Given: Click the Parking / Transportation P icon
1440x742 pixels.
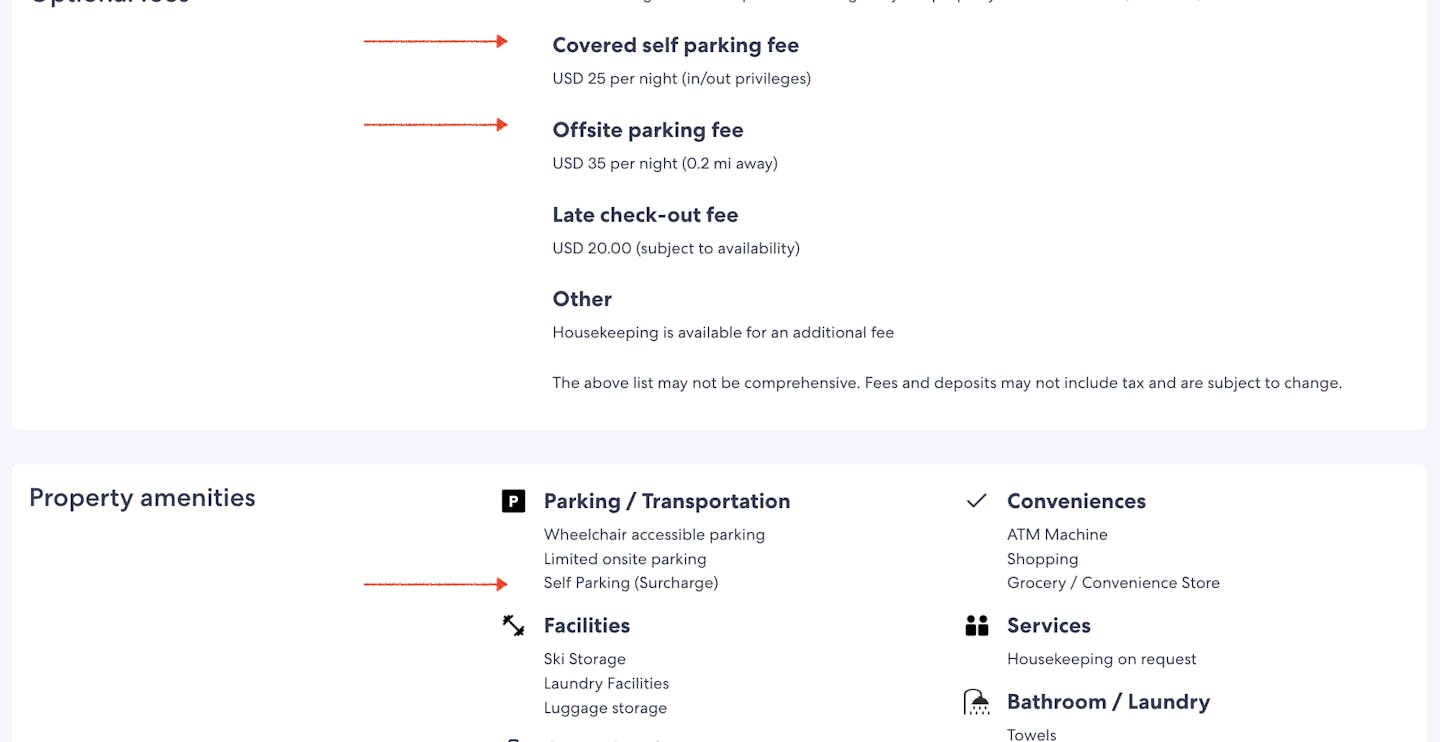Looking at the screenshot, I should pyautogui.click(x=513, y=501).
